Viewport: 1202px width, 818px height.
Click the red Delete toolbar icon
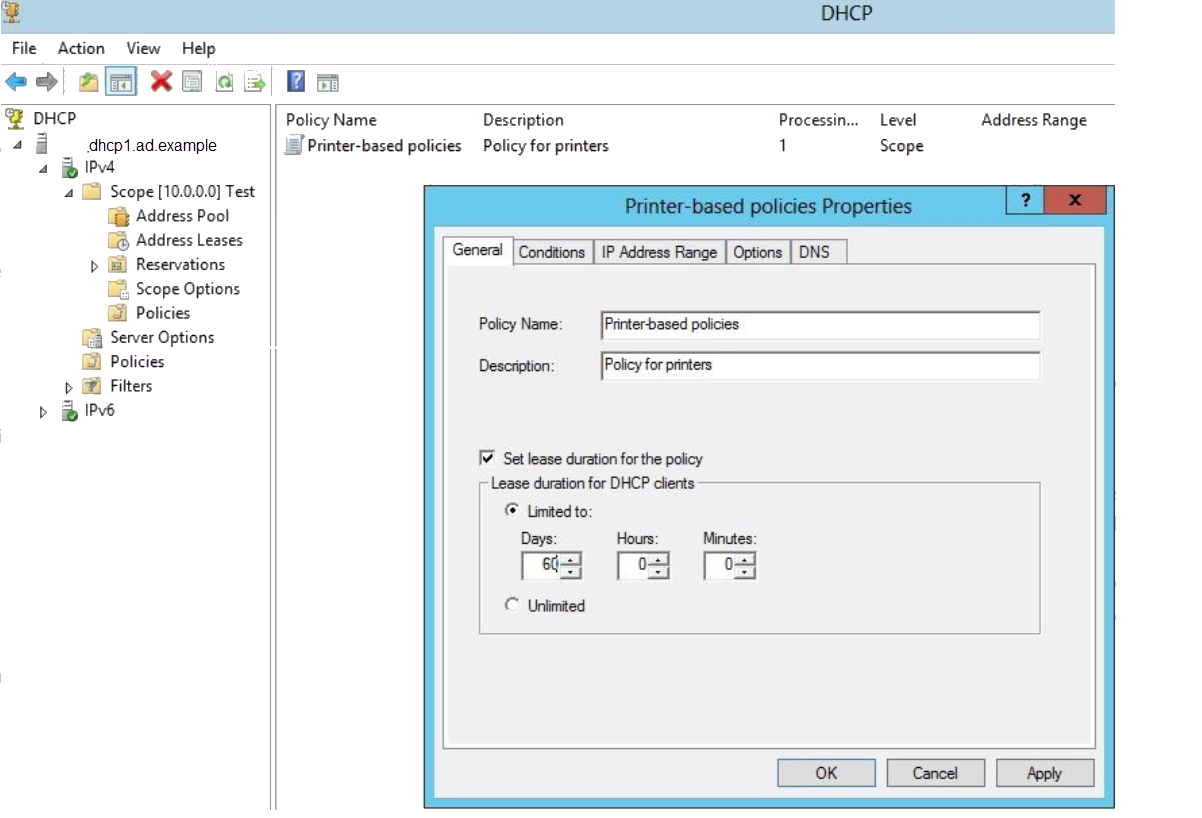[x=161, y=82]
